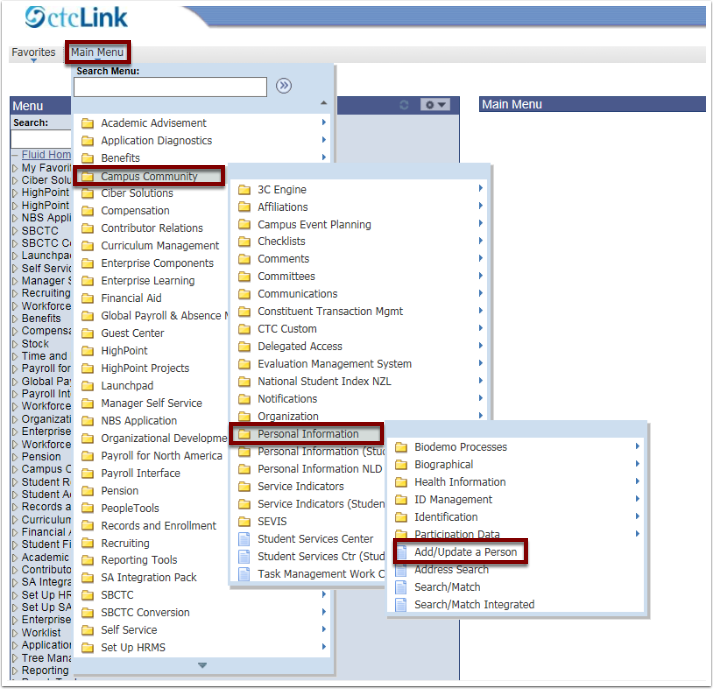713x689 pixels.
Task: Click the Reporting Tools folder icon
Action: (87, 560)
